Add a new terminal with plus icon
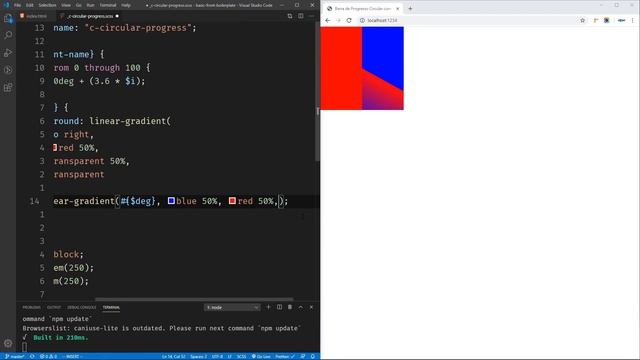This screenshot has height=360, width=640. pos(268,307)
